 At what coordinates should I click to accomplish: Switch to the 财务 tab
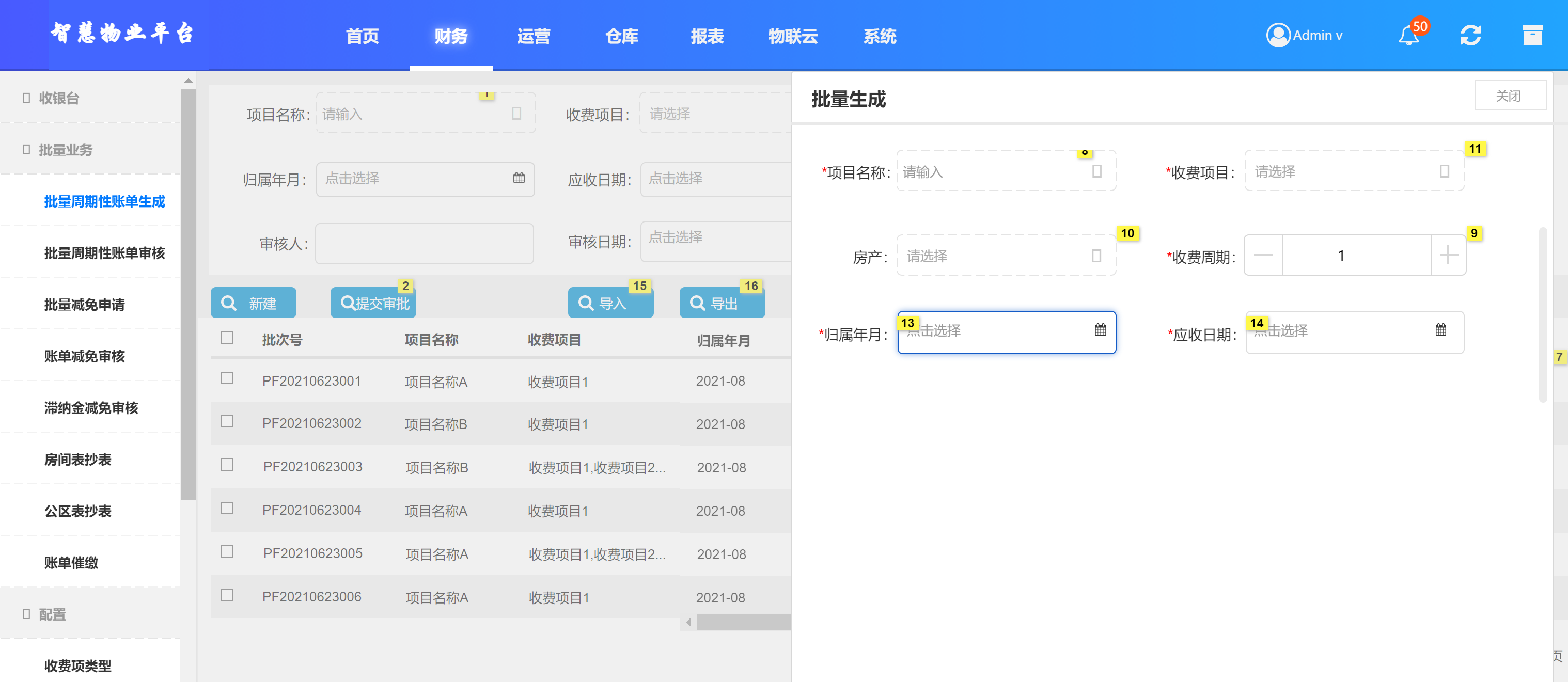(451, 37)
